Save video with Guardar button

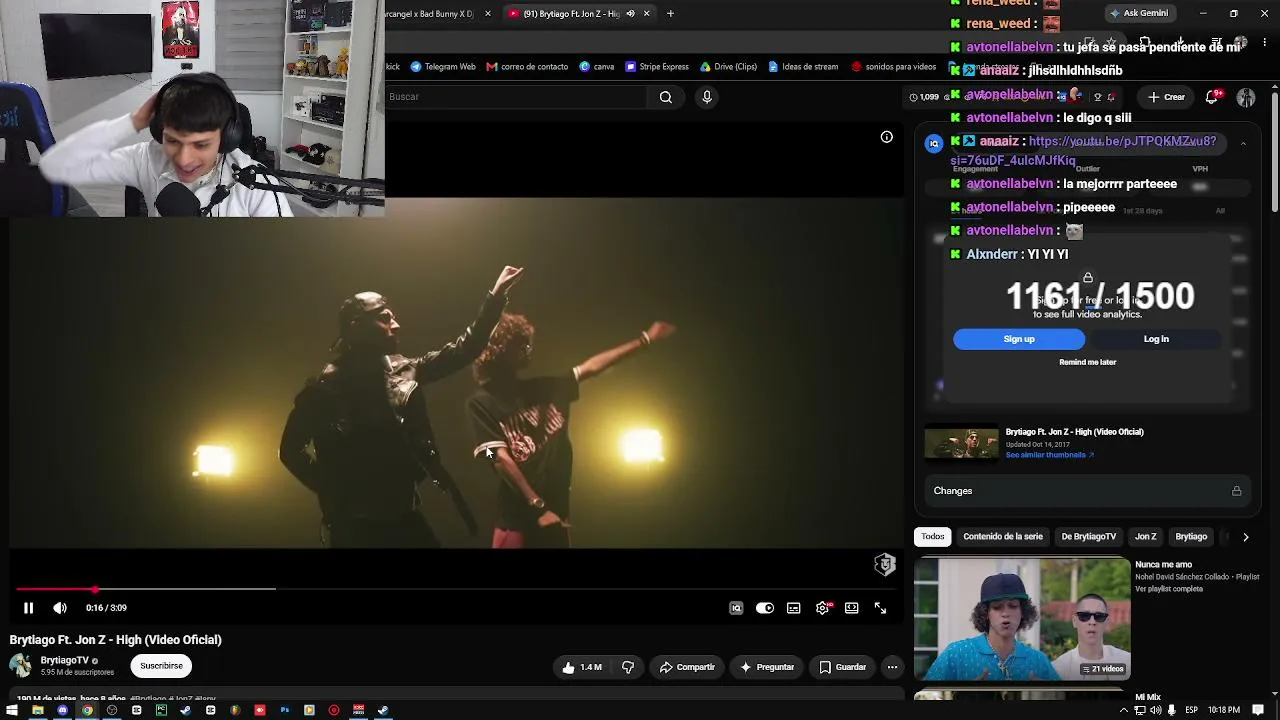coord(842,667)
